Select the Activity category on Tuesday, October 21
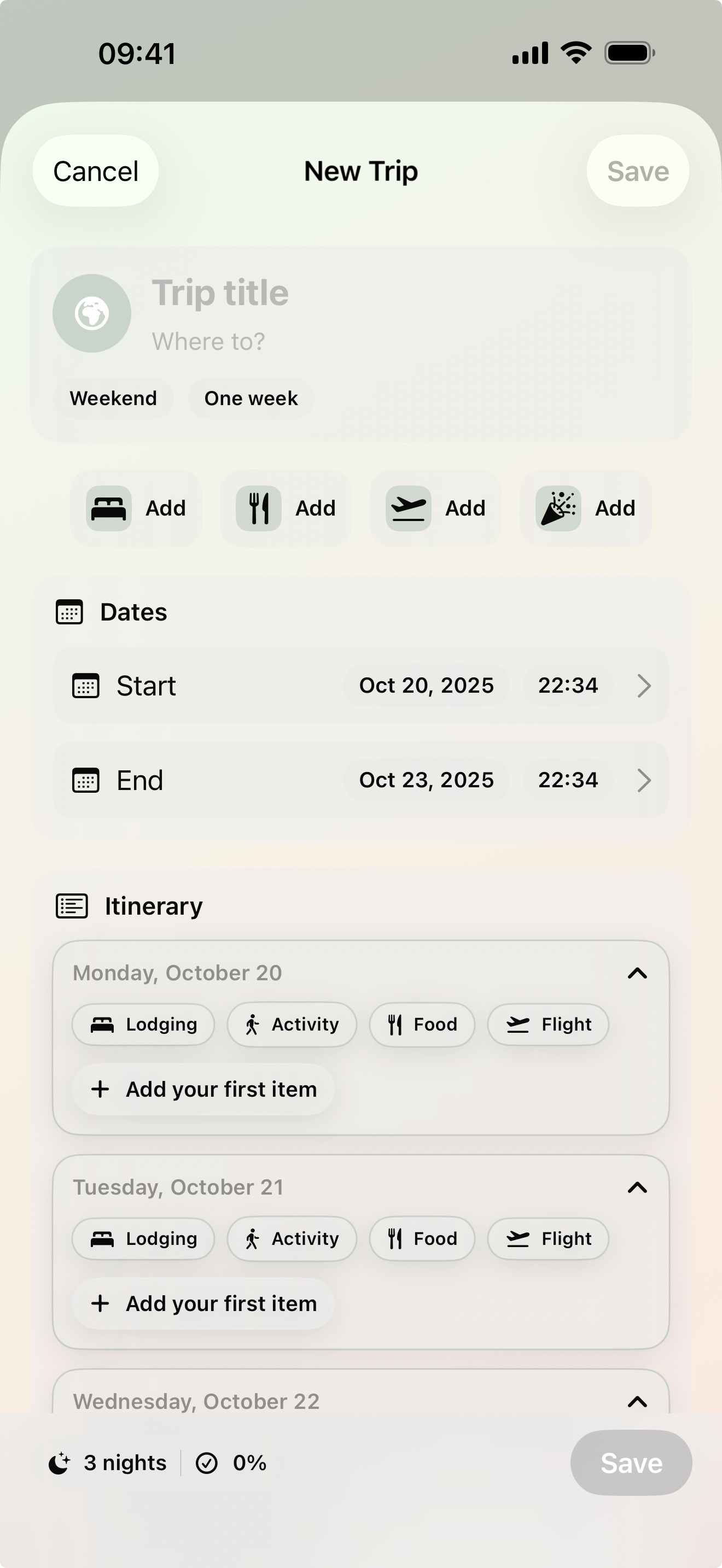 point(292,1239)
